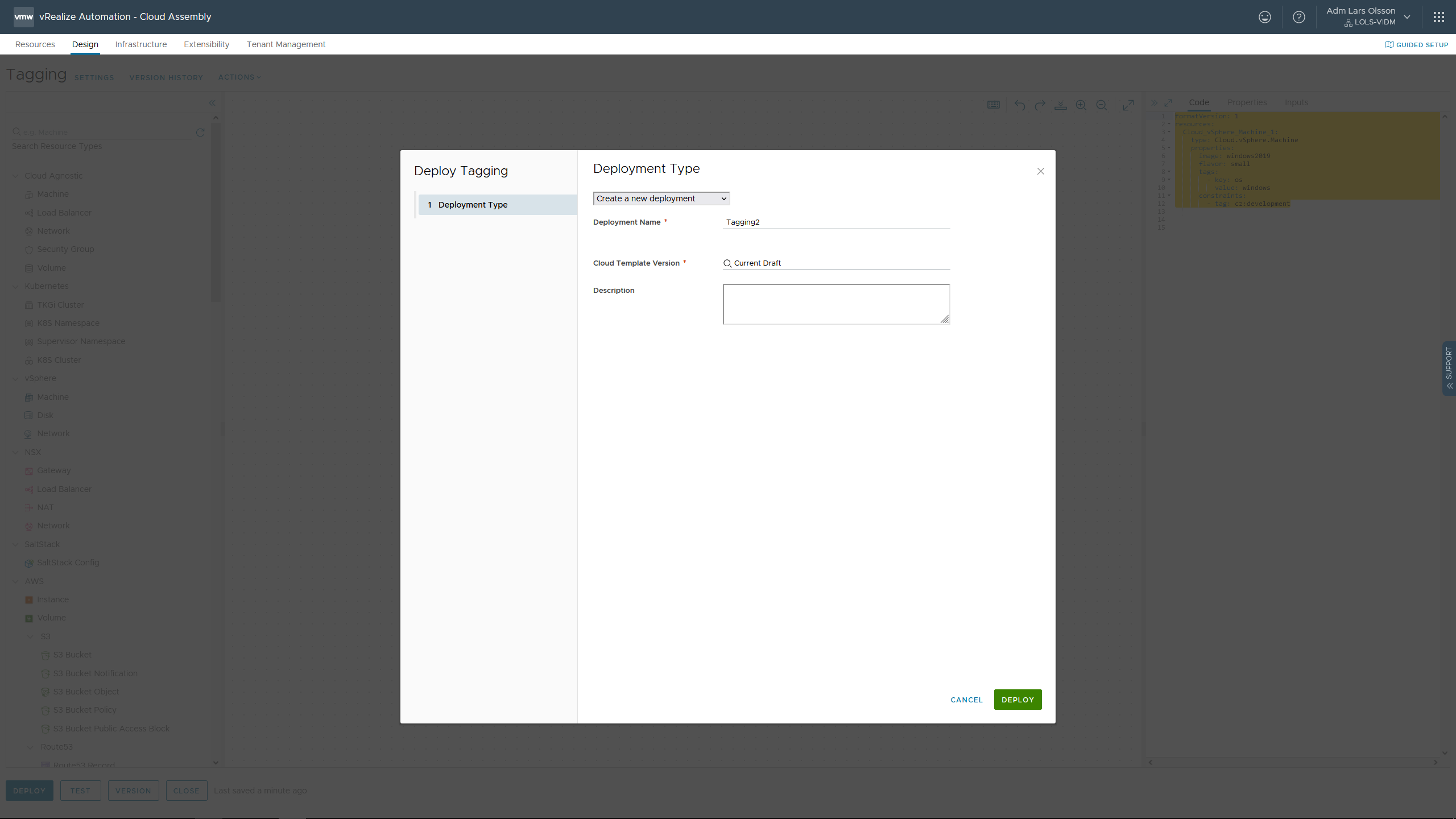Collapse the S3 subgroup

31,636
